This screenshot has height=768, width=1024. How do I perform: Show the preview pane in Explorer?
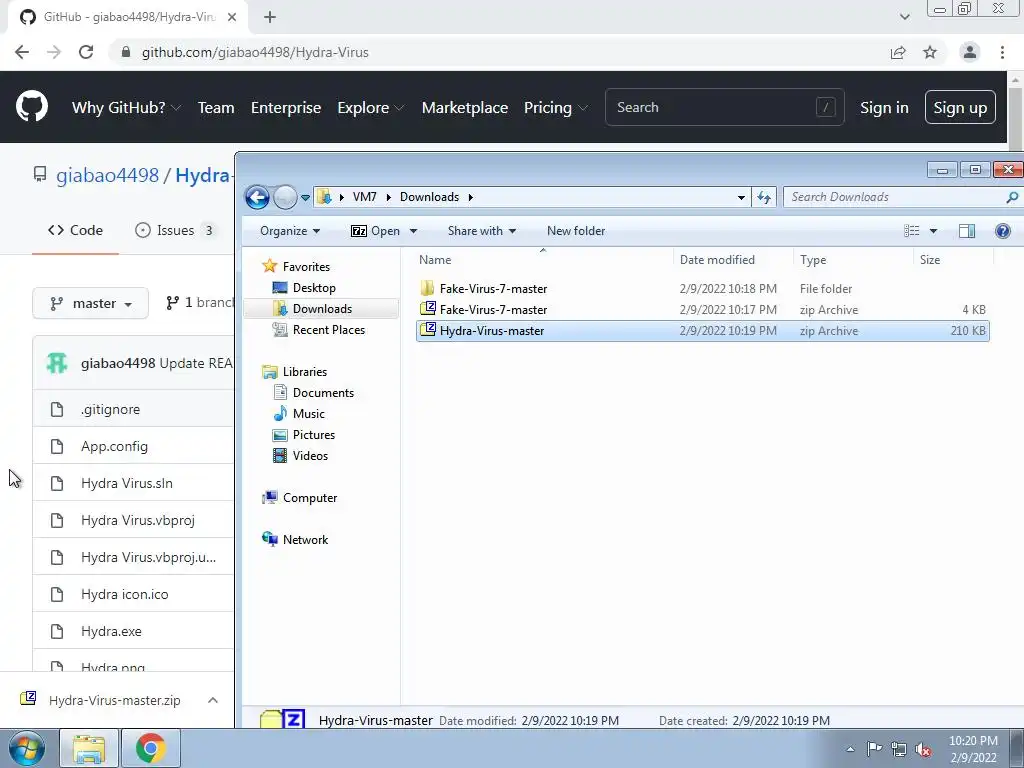[967, 231]
